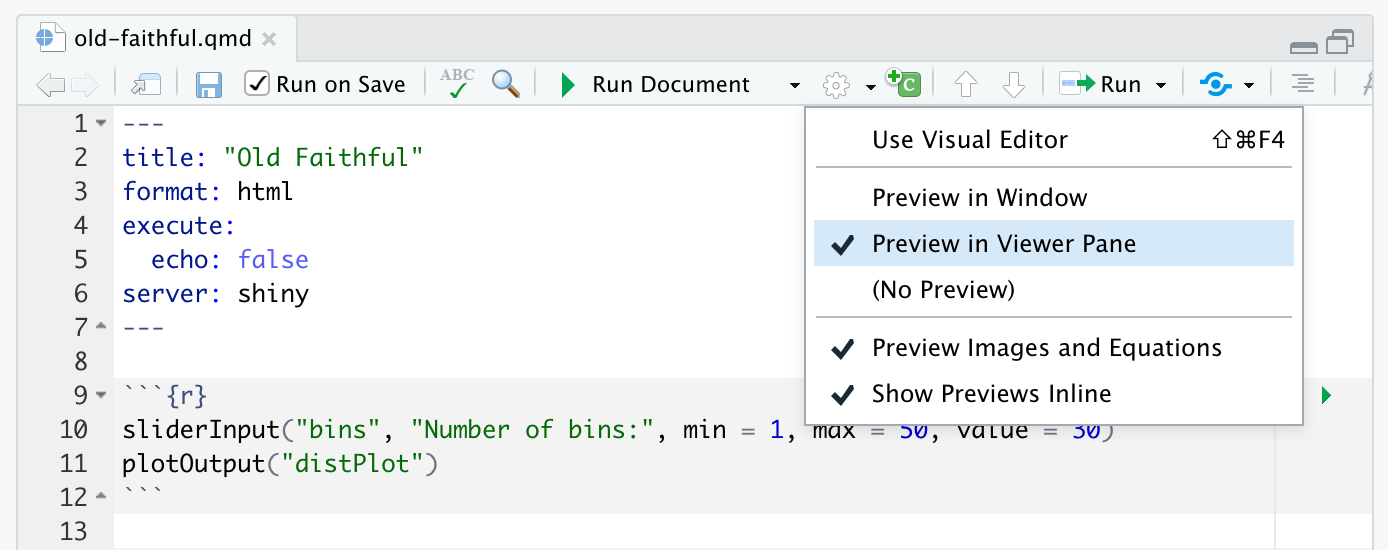Open the Run Document dropdown arrow
This screenshot has height=550, width=1388.
tap(794, 85)
